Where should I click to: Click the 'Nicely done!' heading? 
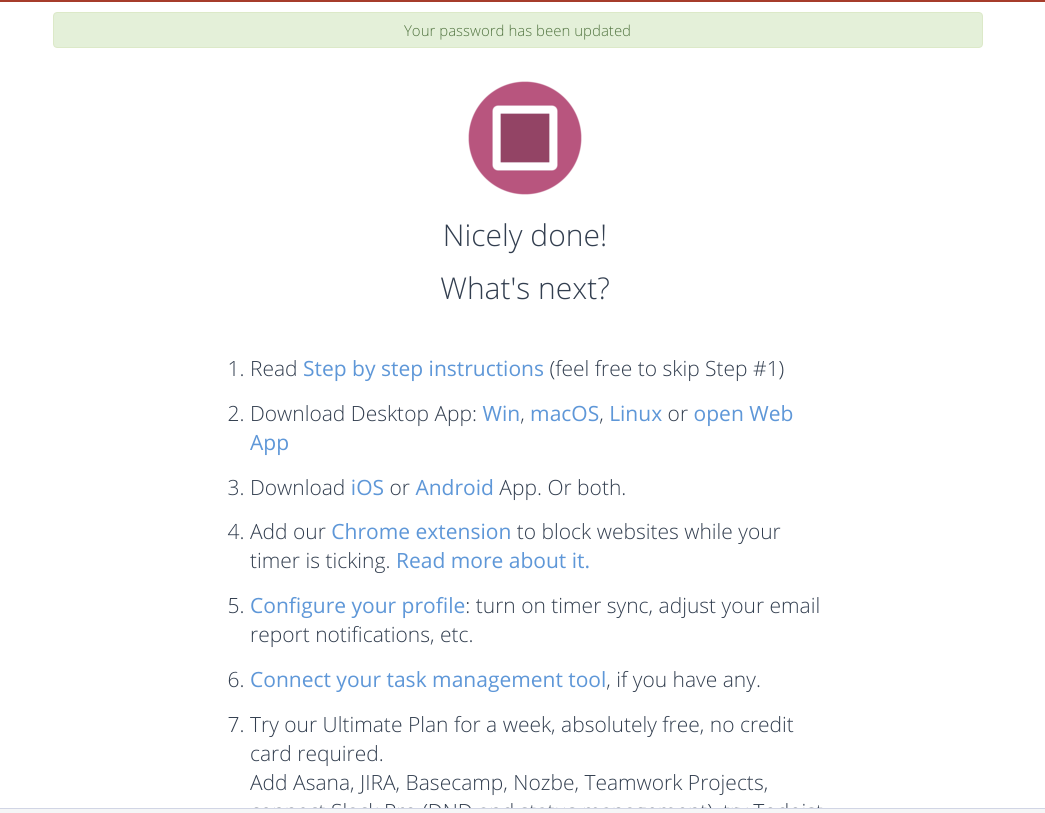click(524, 235)
